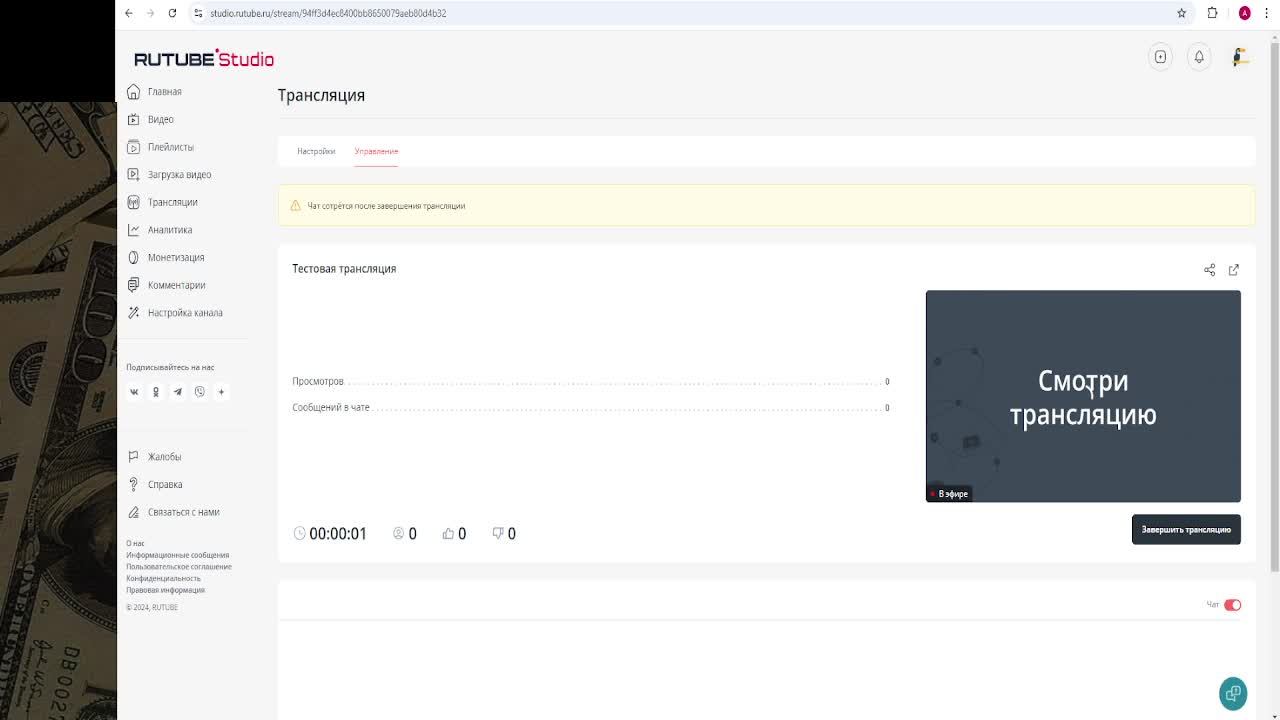Click the RUTUBE Studio logo
Image resolution: width=1280 pixels, height=720 pixels.
(204, 59)
